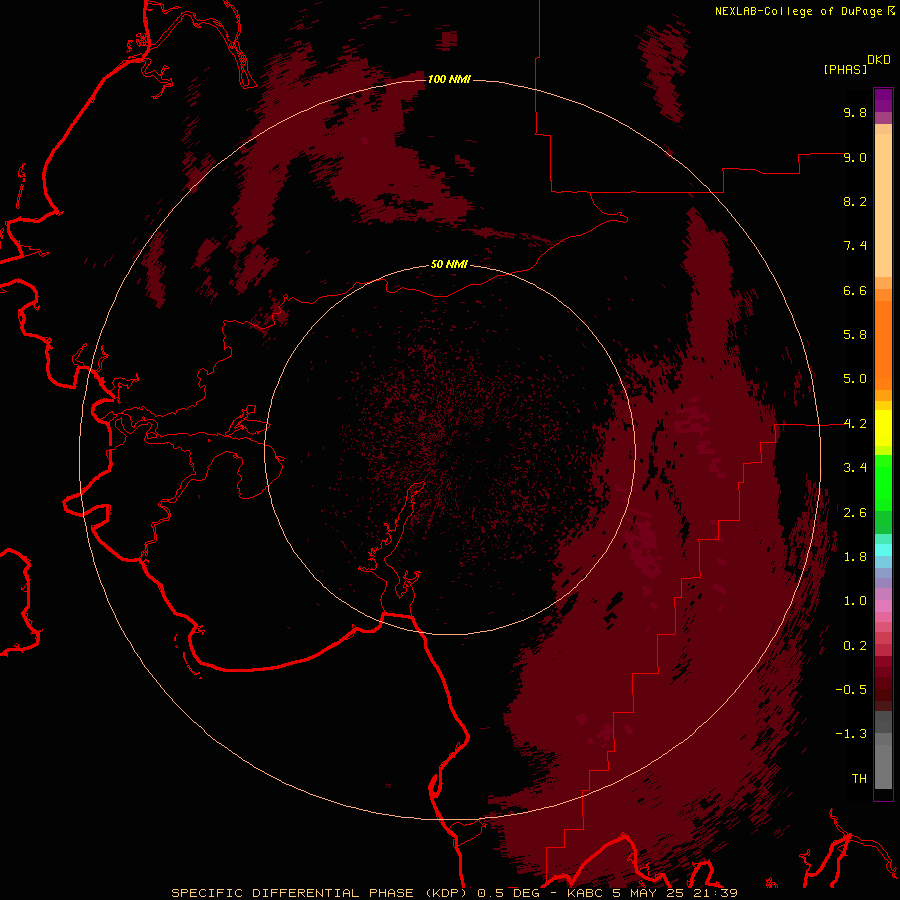The height and width of the screenshot is (900, 900).
Task: Select the 1.8 scale value
Action: (855, 557)
